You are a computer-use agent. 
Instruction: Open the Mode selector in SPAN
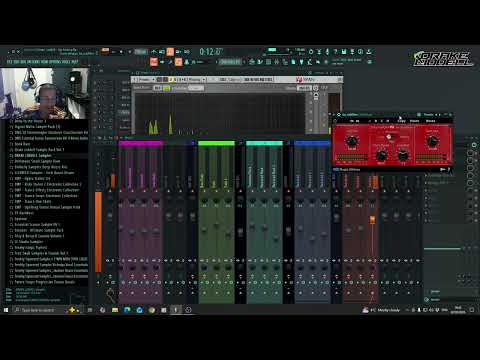click(304, 88)
